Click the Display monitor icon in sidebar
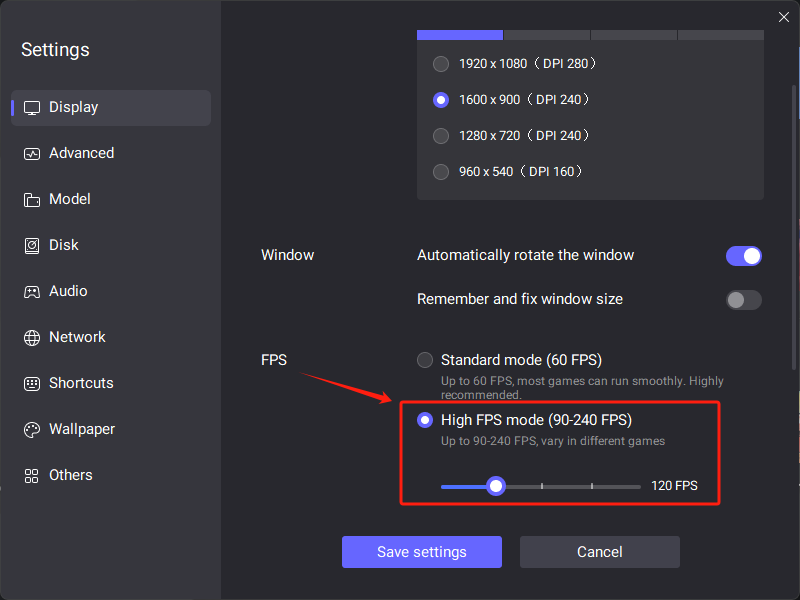Screen dimensions: 800x600 32,108
